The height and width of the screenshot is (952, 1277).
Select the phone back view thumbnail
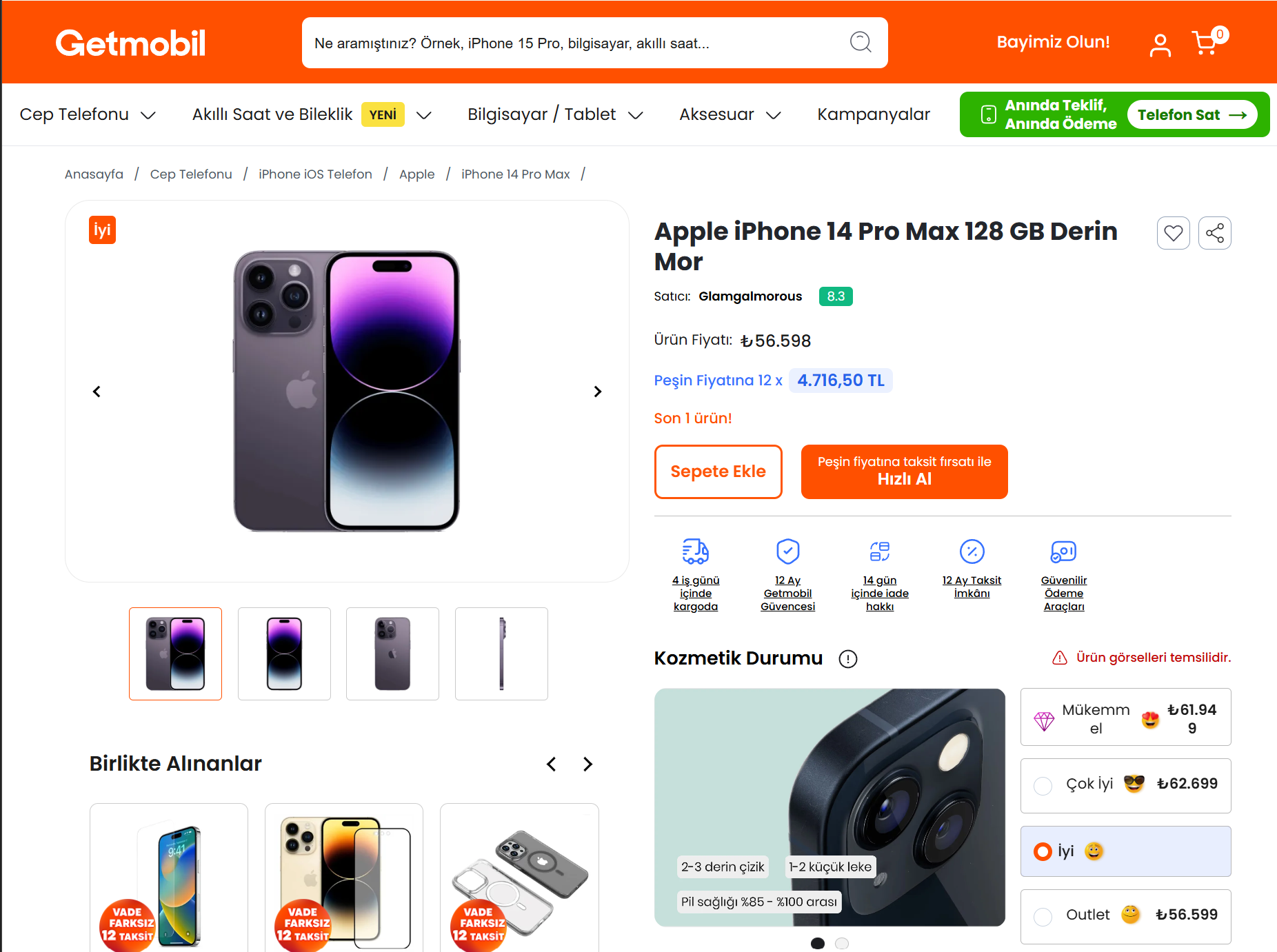pos(392,654)
